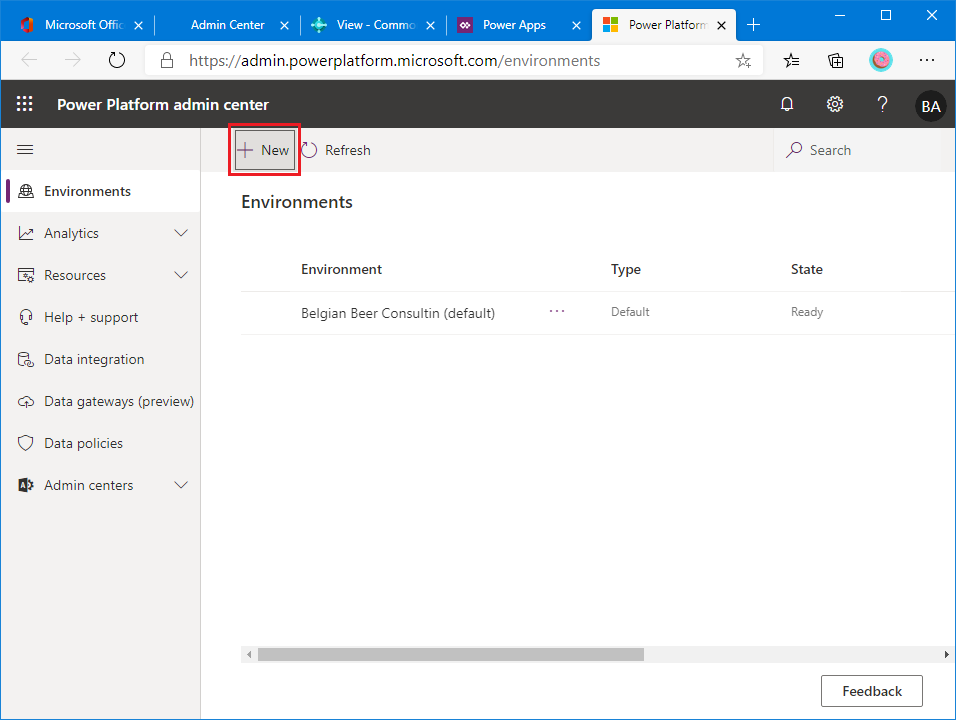Click the Resources icon in sidebar
The height and width of the screenshot is (720, 956).
(x=26, y=276)
